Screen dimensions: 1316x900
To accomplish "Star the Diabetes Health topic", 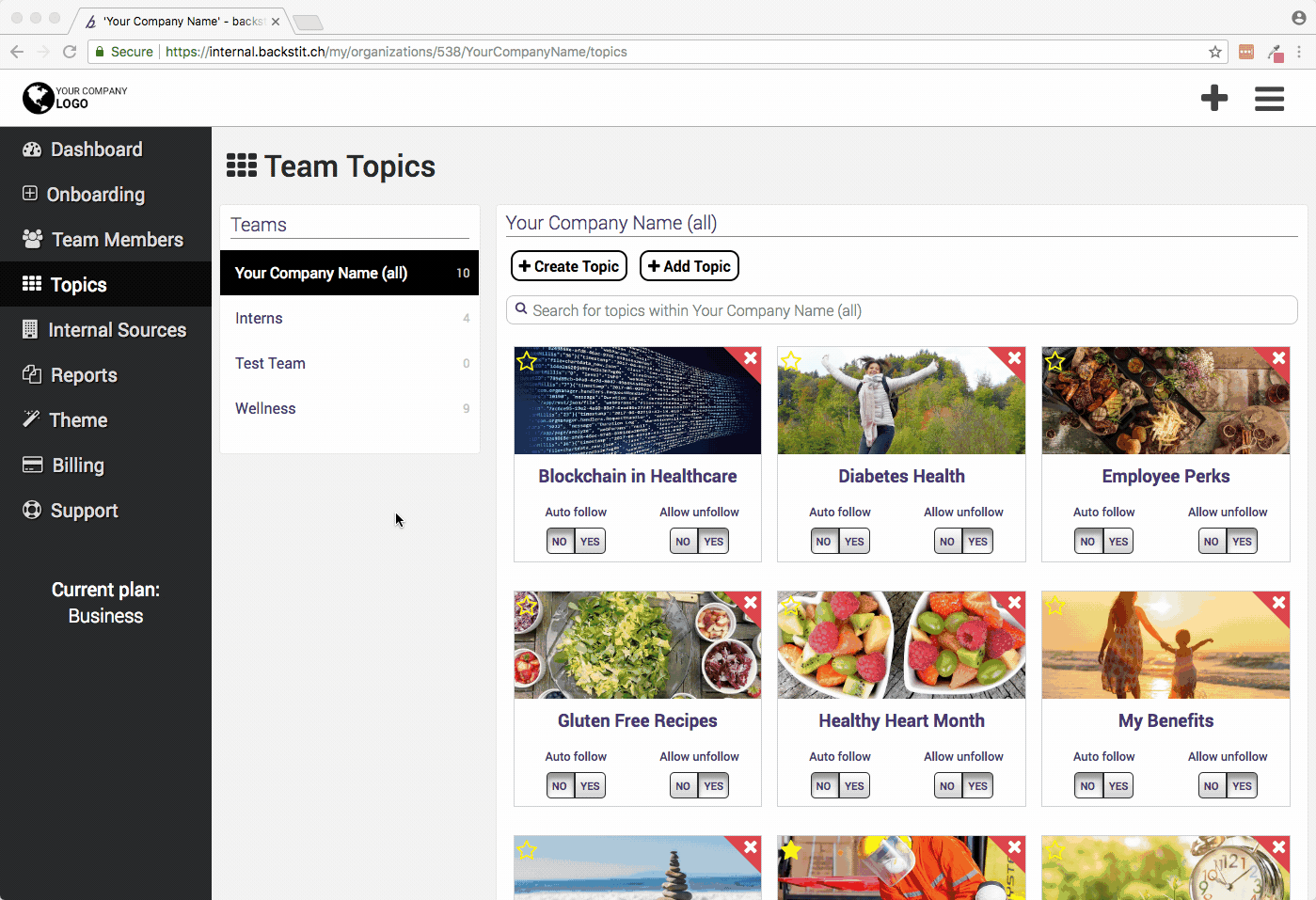I will tap(791, 360).
